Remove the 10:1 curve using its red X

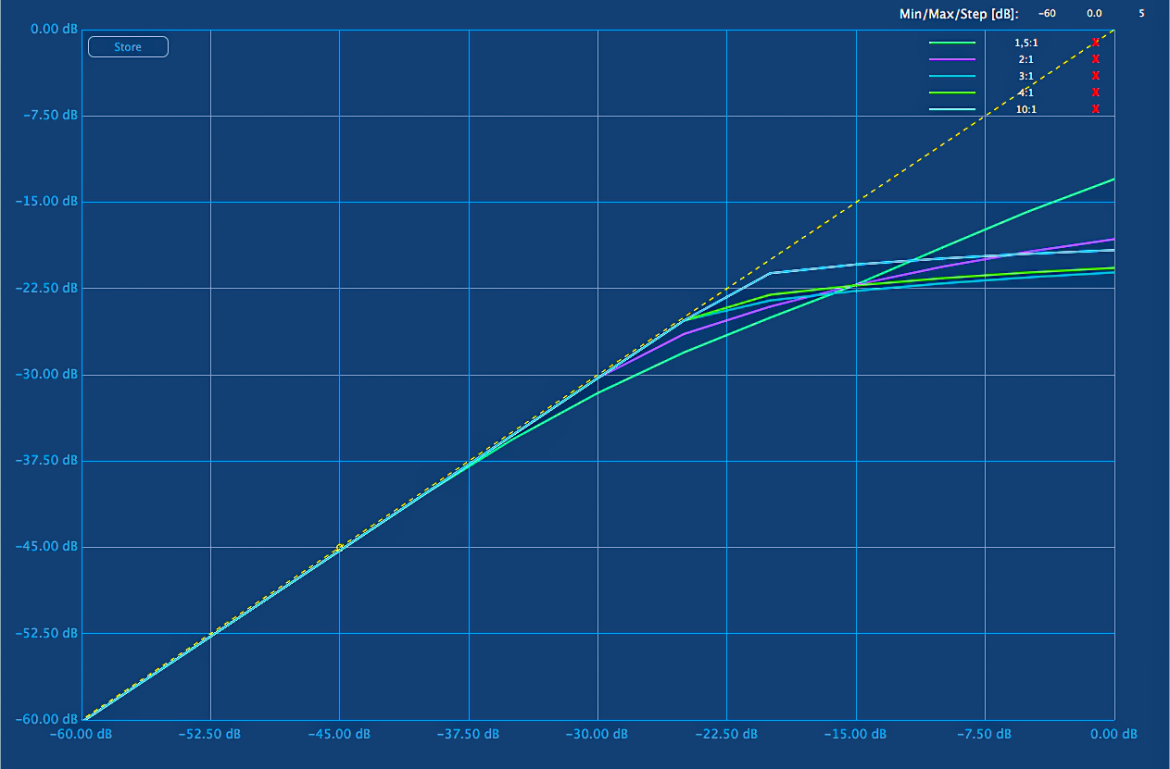coord(1095,109)
